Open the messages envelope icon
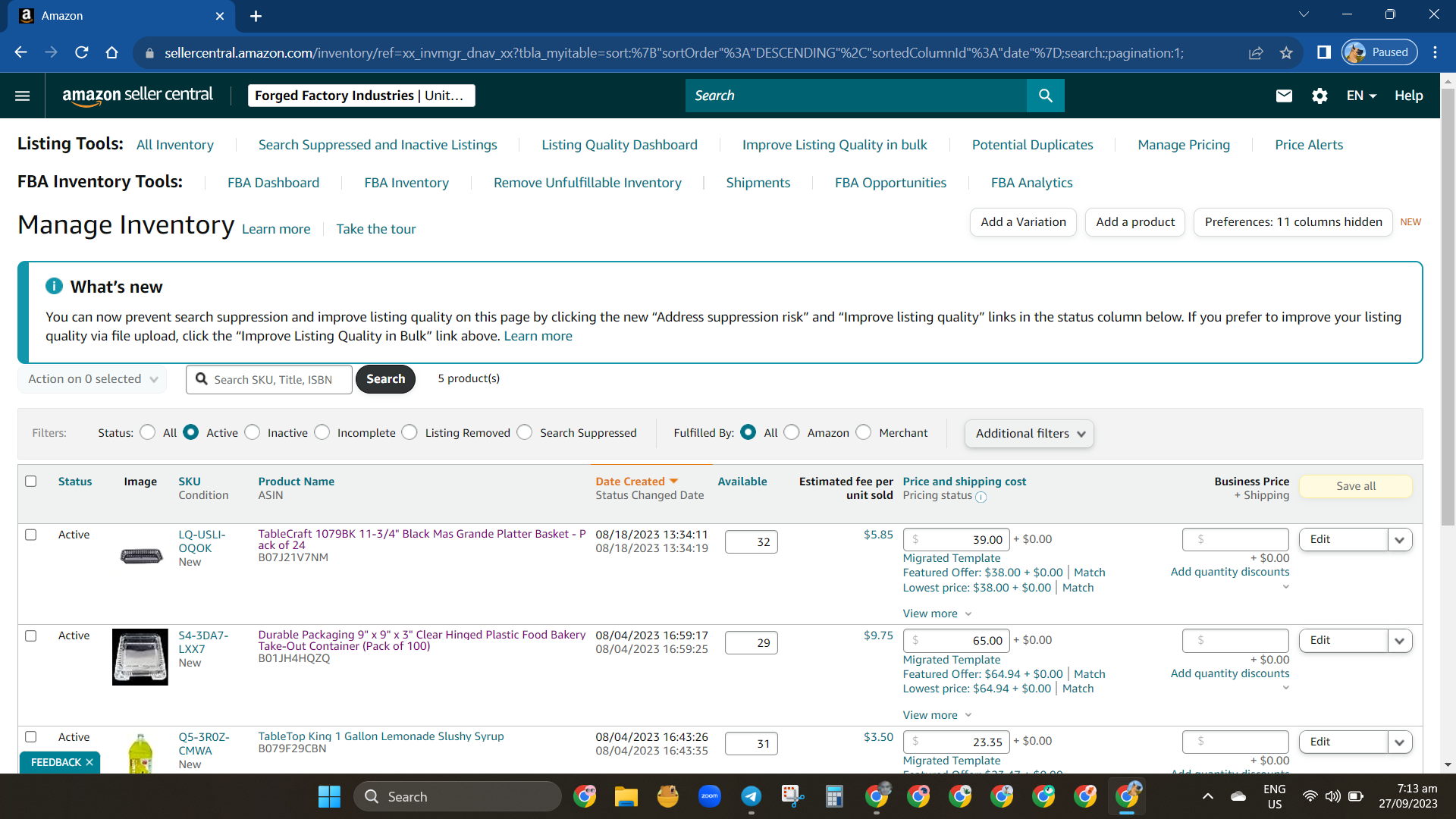Image resolution: width=1456 pixels, height=819 pixels. pos(1284,96)
